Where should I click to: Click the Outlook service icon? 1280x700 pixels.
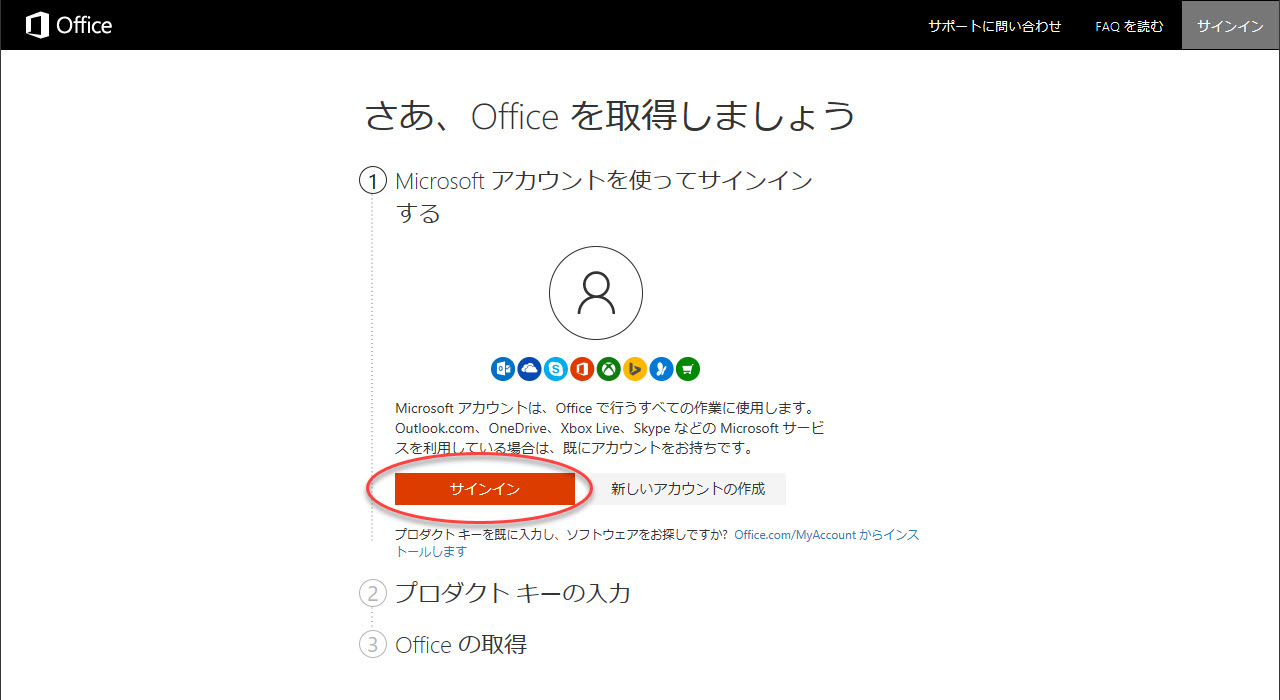tap(503, 369)
